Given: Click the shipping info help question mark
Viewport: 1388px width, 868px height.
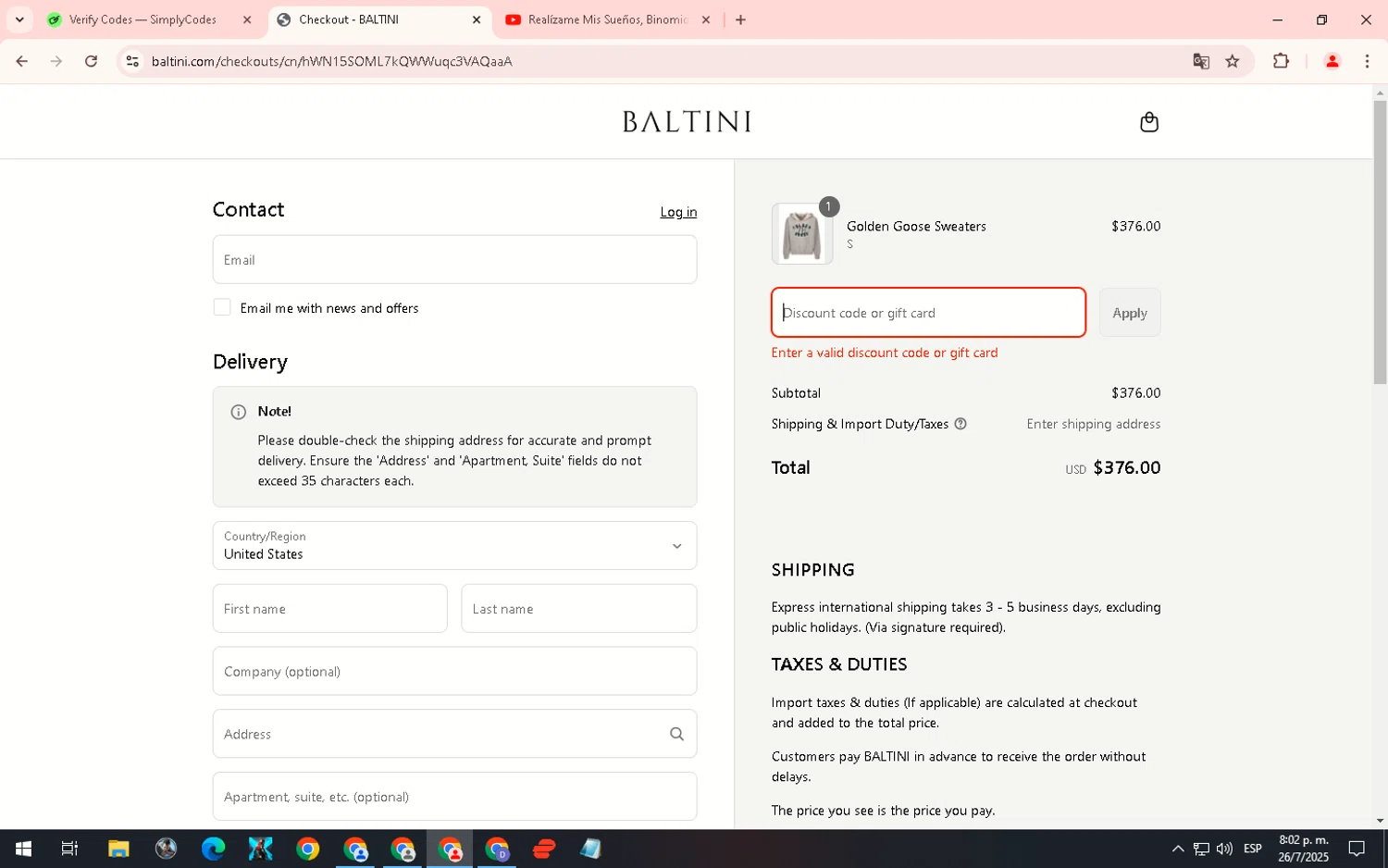Looking at the screenshot, I should (960, 424).
